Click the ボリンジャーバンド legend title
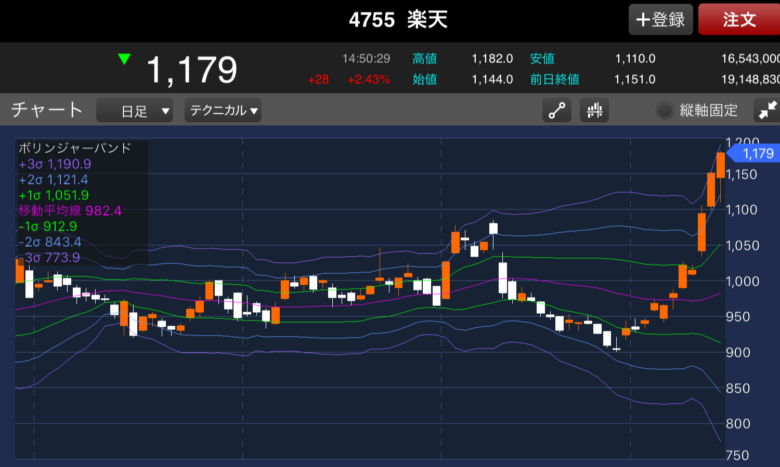This screenshot has width=780, height=467. point(75,148)
